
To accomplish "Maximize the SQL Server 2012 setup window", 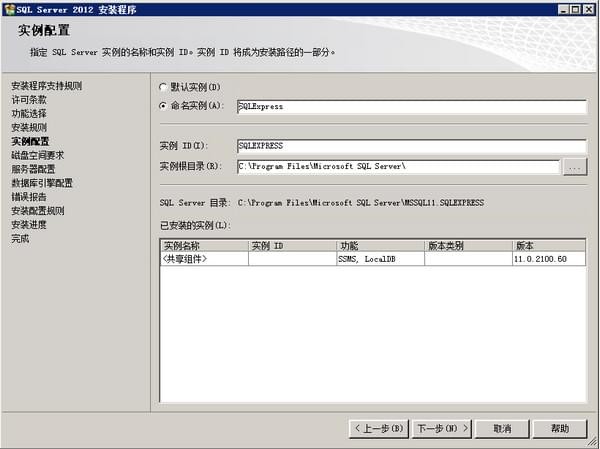I will click(575, 10).
